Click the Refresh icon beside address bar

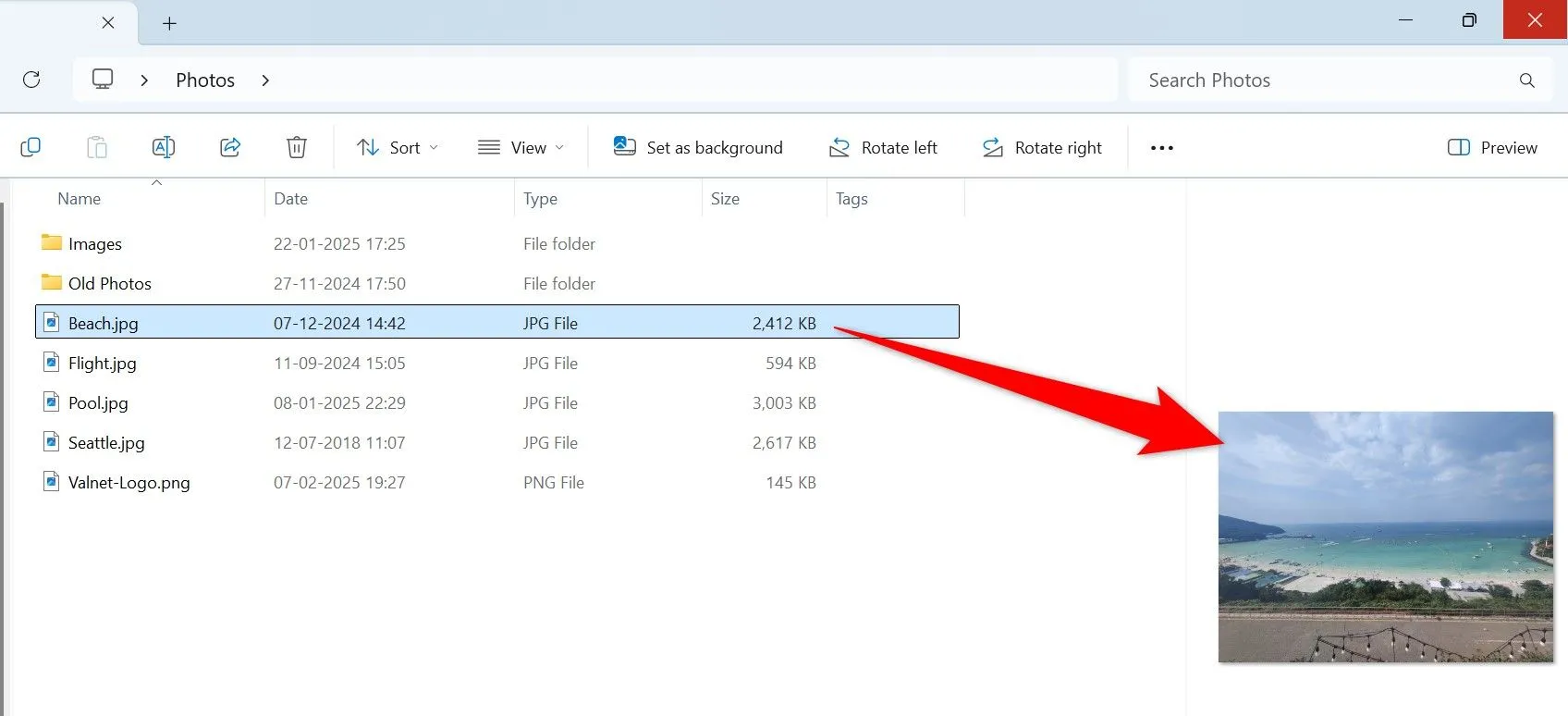point(31,80)
